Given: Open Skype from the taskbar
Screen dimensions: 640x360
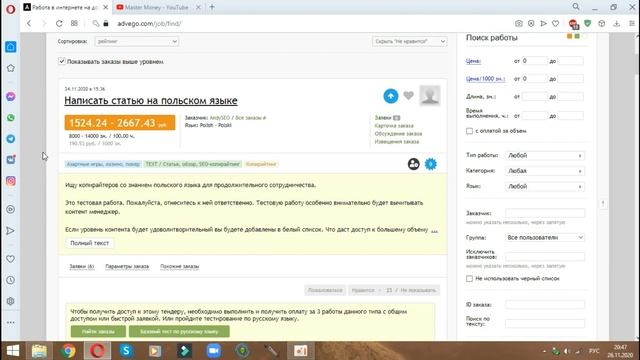Looking at the screenshot, I should [x=126, y=351].
